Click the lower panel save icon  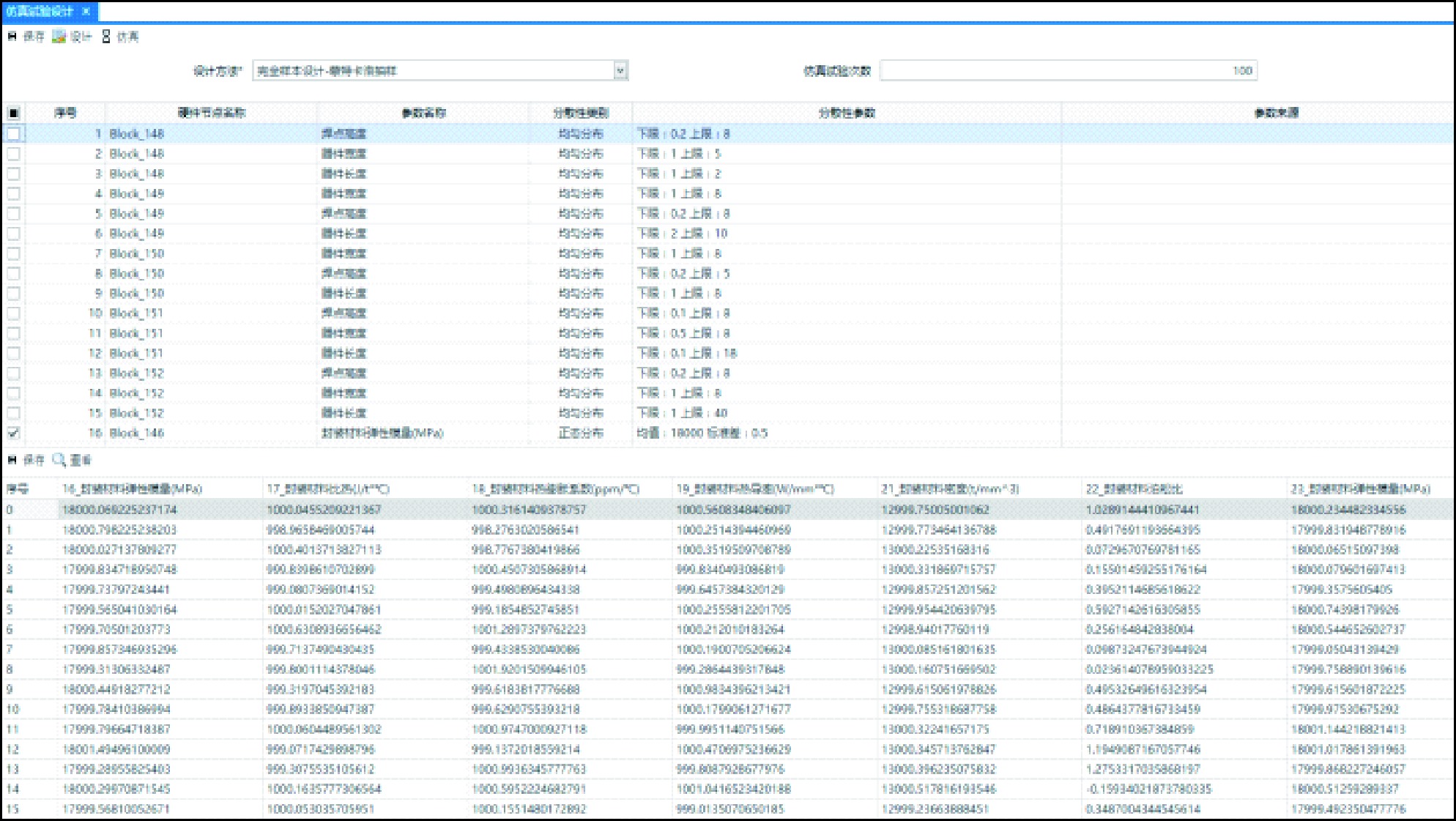click(x=12, y=460)
